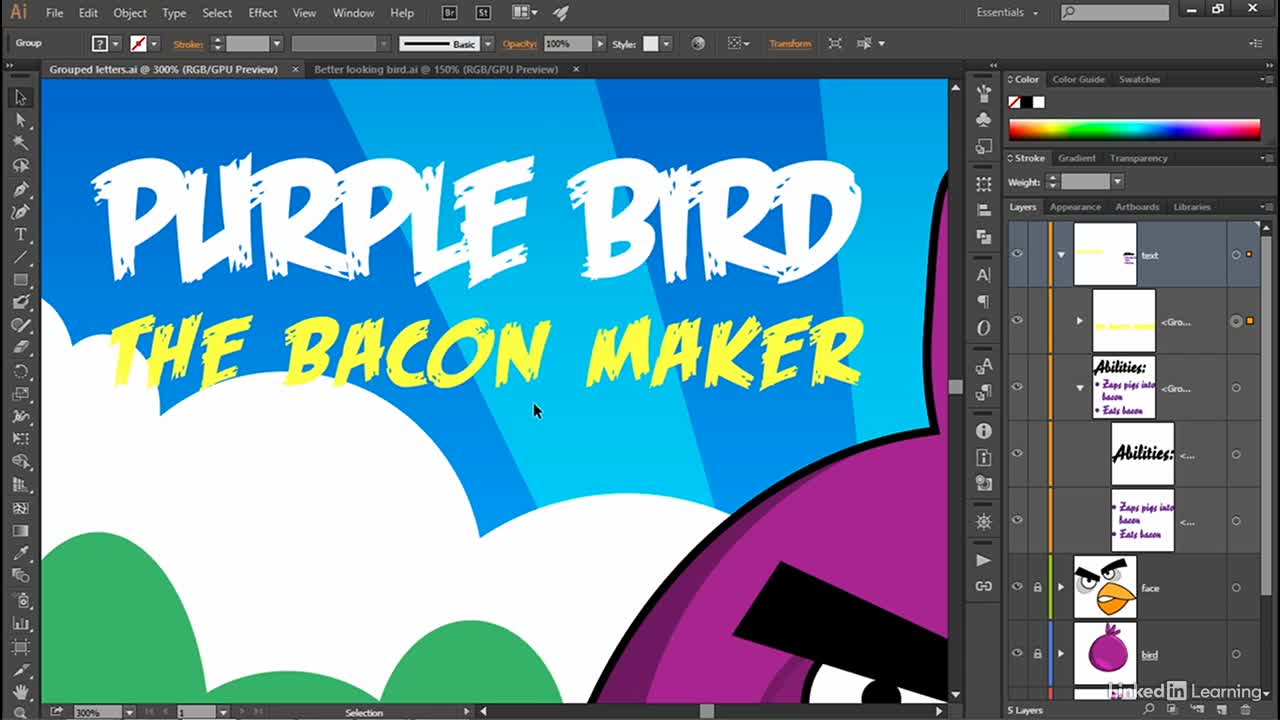Select the Artboard tool
This screenshot has height=720, width=1280.
click(x=21, y=645)
